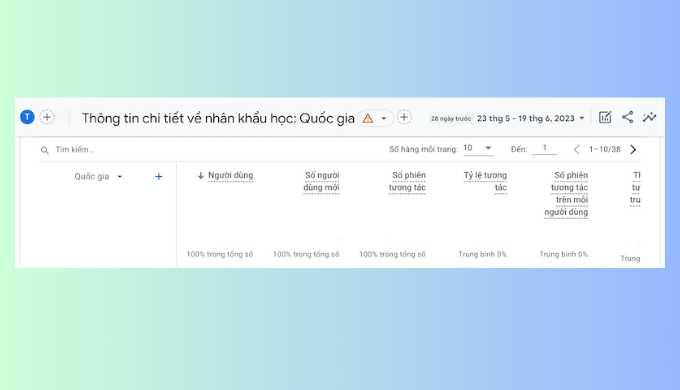Image resolution: width=680 pixels, height=390 pixels.
Task: Click the blue T segment badge
Action: (x=27, y=117)
